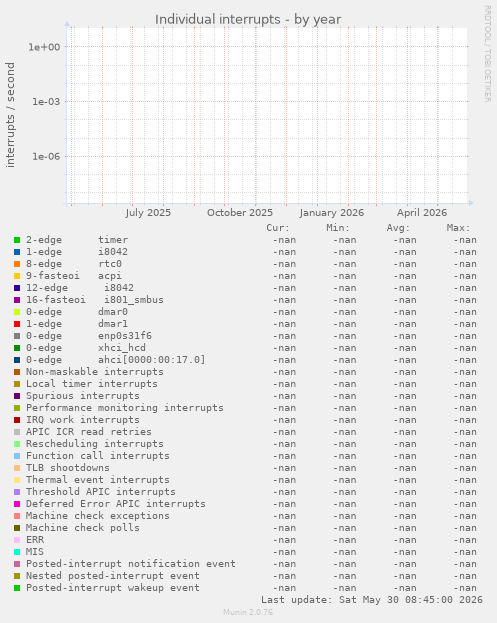Click the Rescheduling interrupts legend label
Viewport: 497px width, 623px height.
point(95,444)
